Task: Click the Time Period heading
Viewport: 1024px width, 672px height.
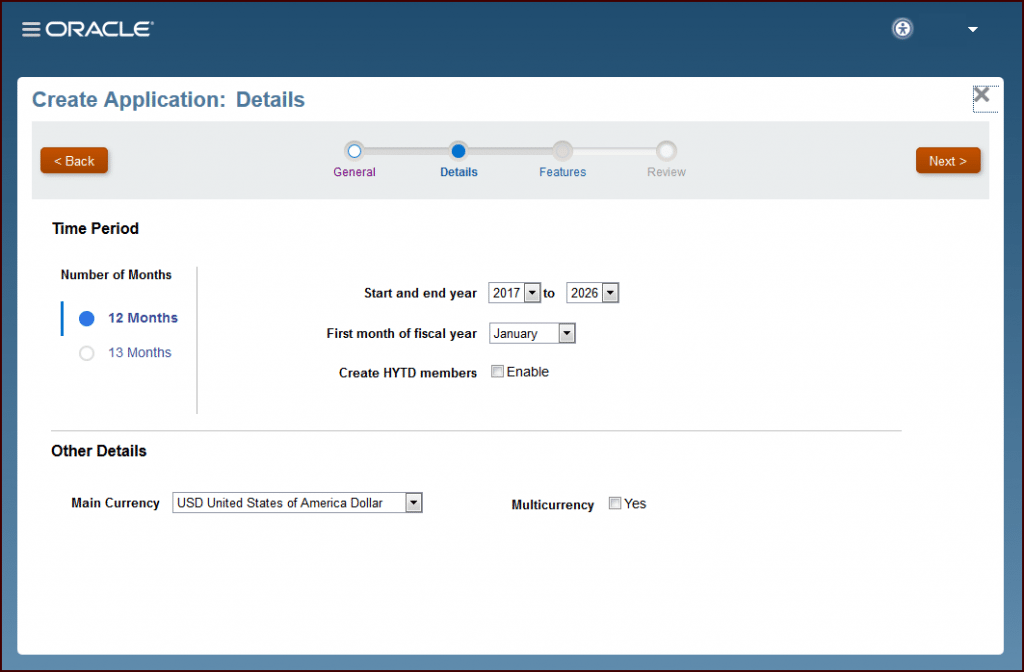Action: (95, 229)
